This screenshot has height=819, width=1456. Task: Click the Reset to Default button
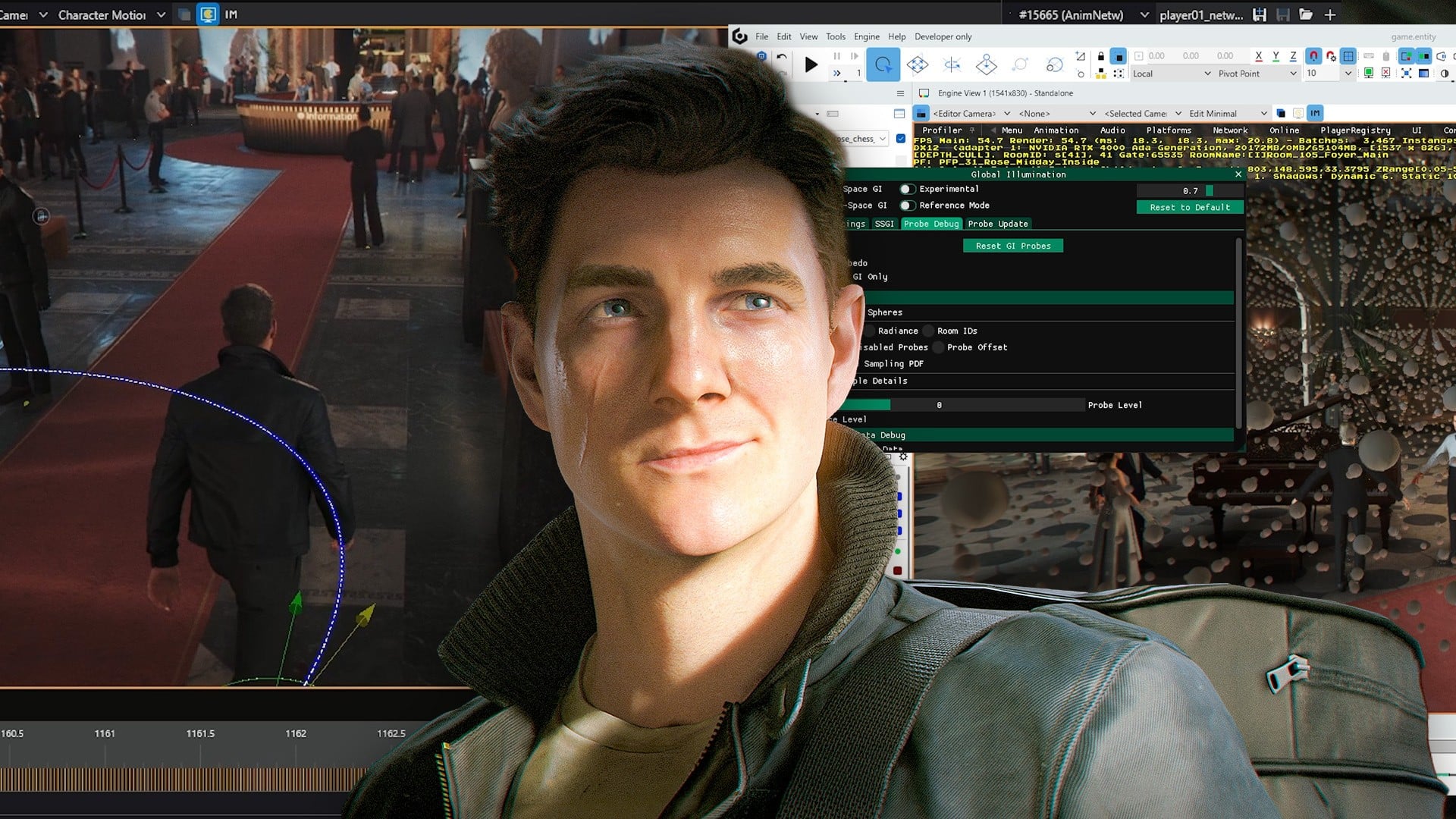pos(1189,207)
